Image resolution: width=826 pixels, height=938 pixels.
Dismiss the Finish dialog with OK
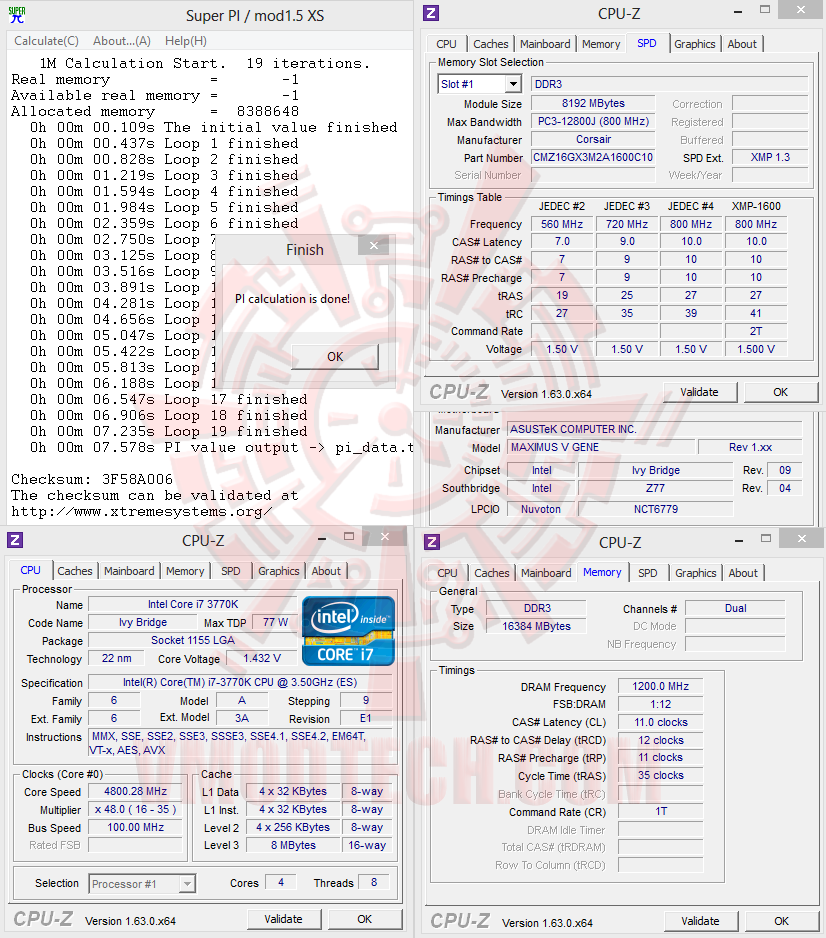click(335, 357)
